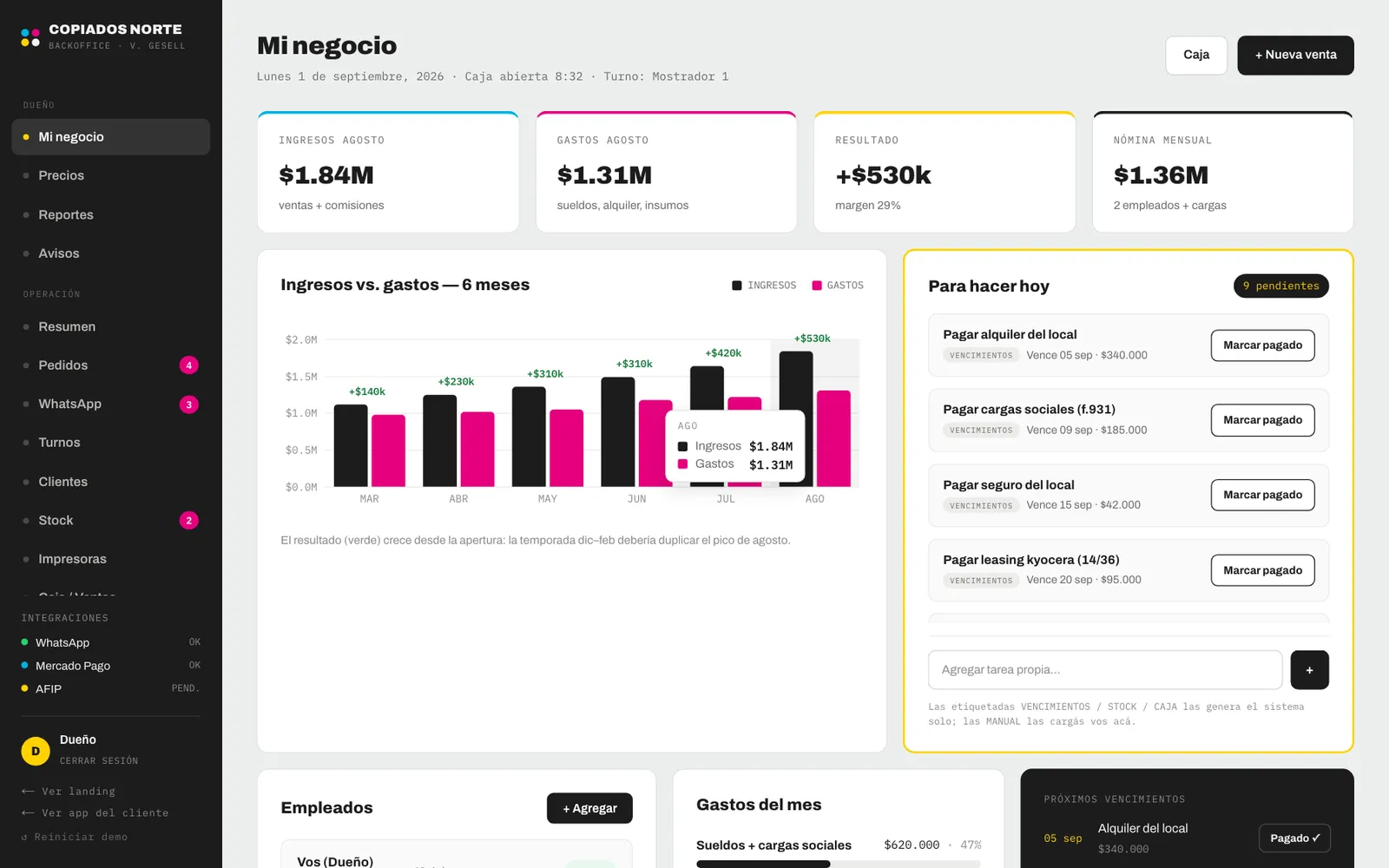Open the red 3 badge on WhatsApp
The image size is (1389, 868).
tap(188, 404)
